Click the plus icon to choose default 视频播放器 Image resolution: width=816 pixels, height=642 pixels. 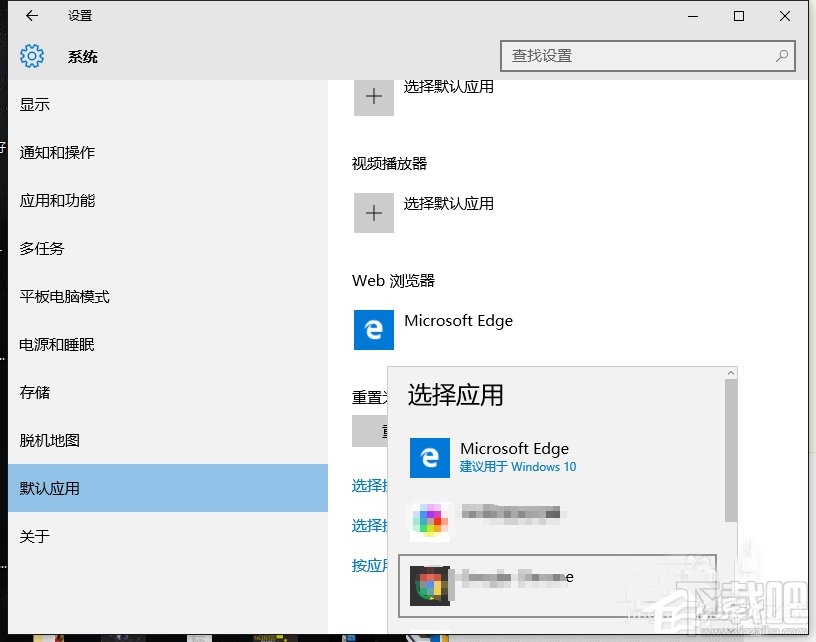373,212
